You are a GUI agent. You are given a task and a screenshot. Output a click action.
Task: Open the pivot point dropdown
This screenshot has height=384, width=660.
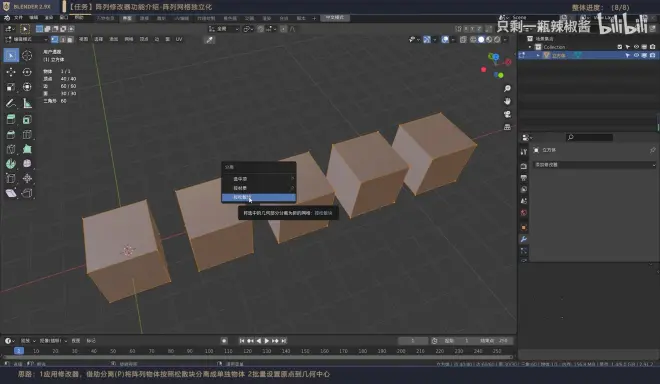pos(248,29)
